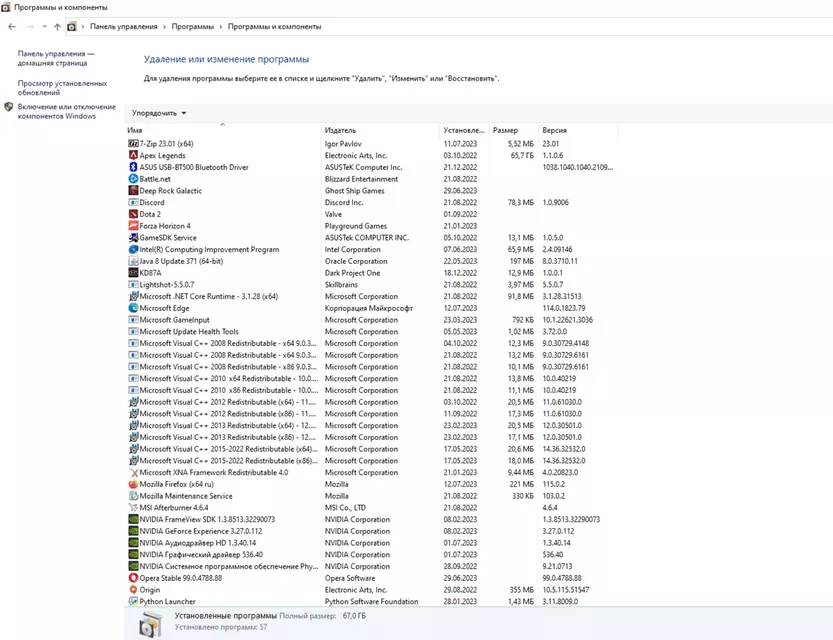Select GameSDK Service icon
This screenshot has width=833, height=640.
(x=133, y=237)
